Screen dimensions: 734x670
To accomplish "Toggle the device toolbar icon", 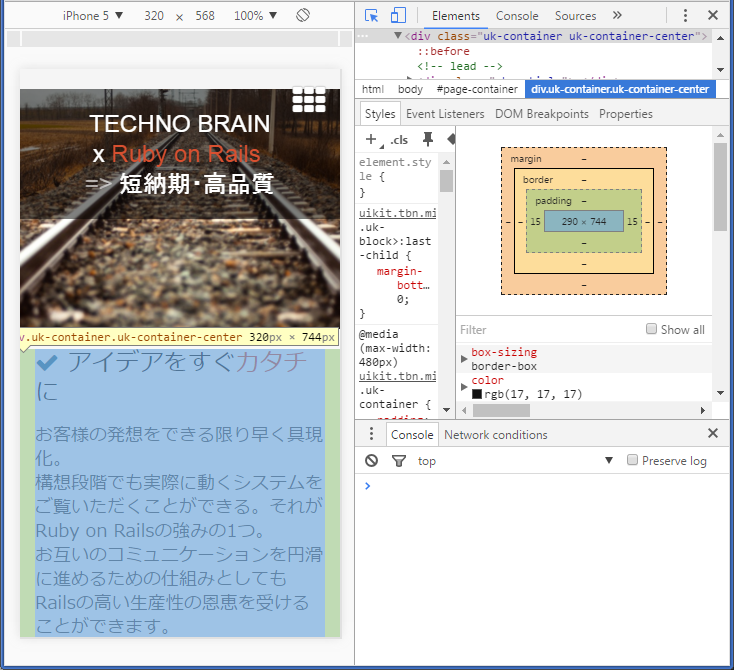I will pos(398,15).
